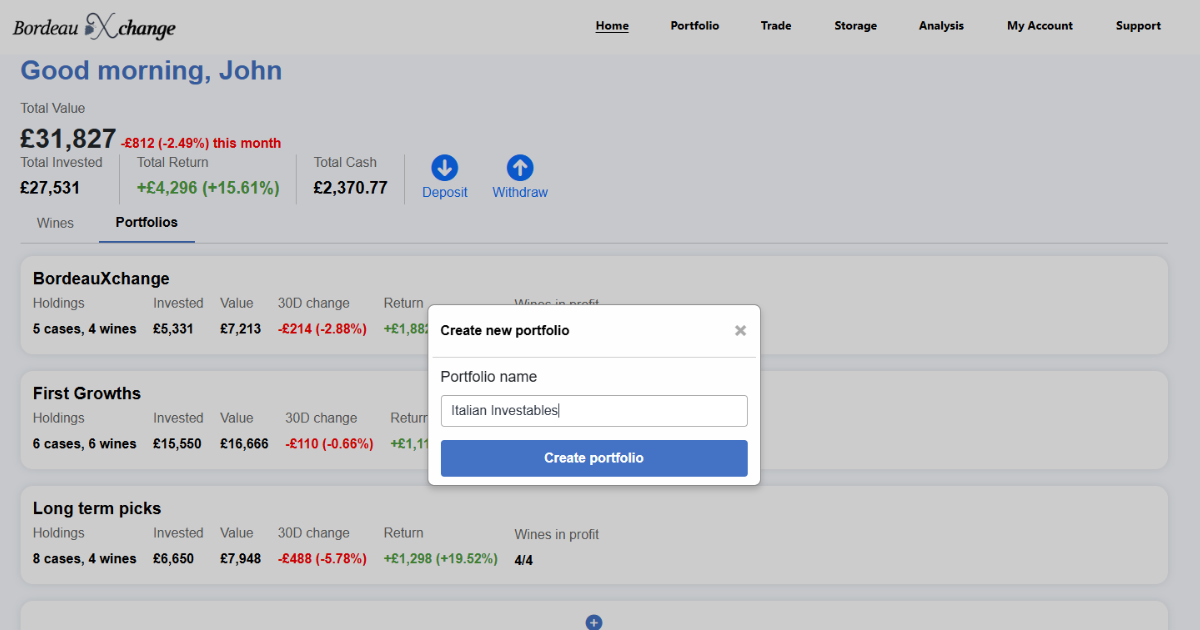Screen dimensions: 1200x630
Task: Click 30D change -£214 (-2.88%)
Action: pyautogui.click(x=322, y=328)
